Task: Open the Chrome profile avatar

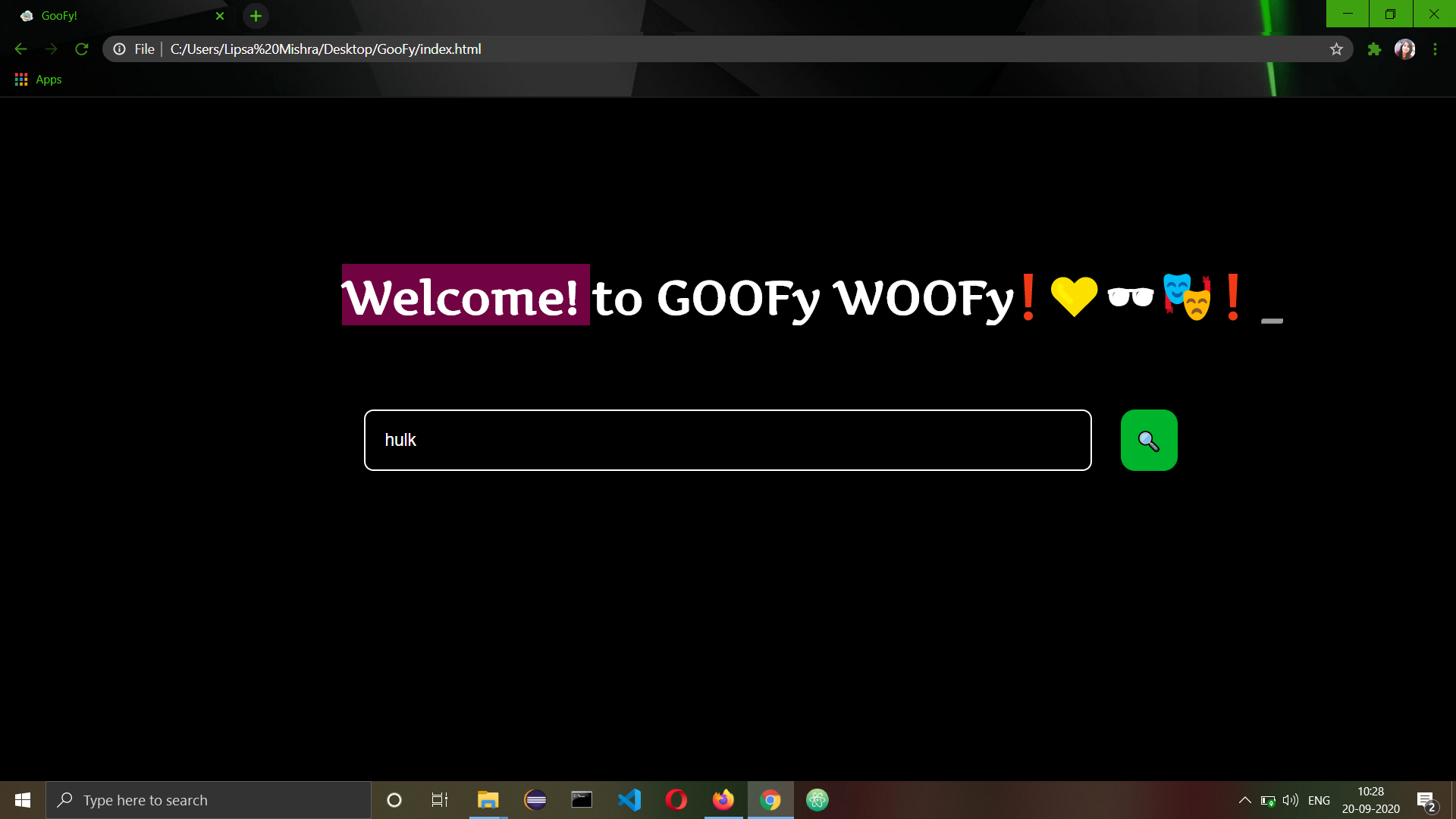Action: pos(1404,49)
